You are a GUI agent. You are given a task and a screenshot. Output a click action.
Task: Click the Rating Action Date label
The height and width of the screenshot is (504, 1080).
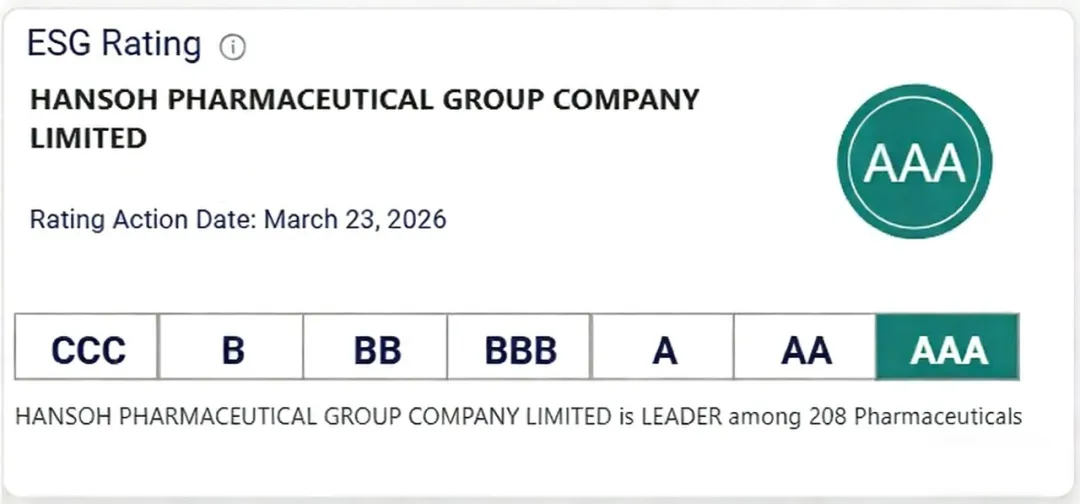[x=143, y=219]
